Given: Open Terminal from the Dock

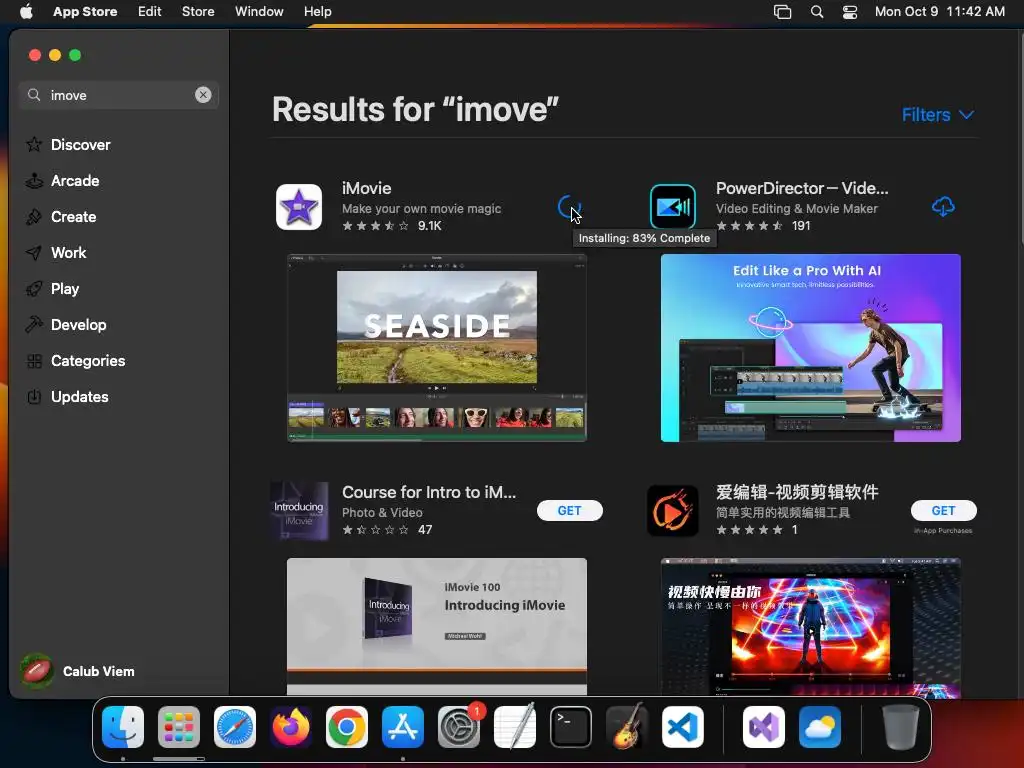Looking at the screenshot, I should point(571,727).
